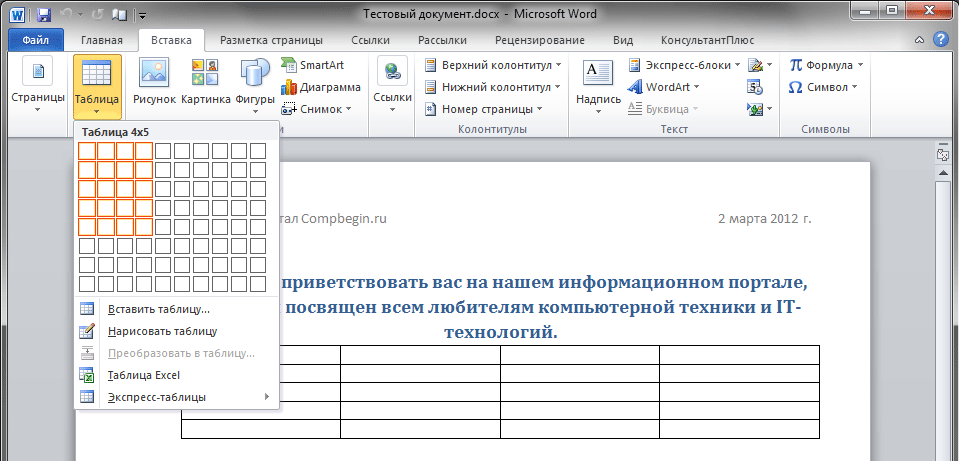
Task: Open Word Help question mark icon
Action: click(941, 40)
